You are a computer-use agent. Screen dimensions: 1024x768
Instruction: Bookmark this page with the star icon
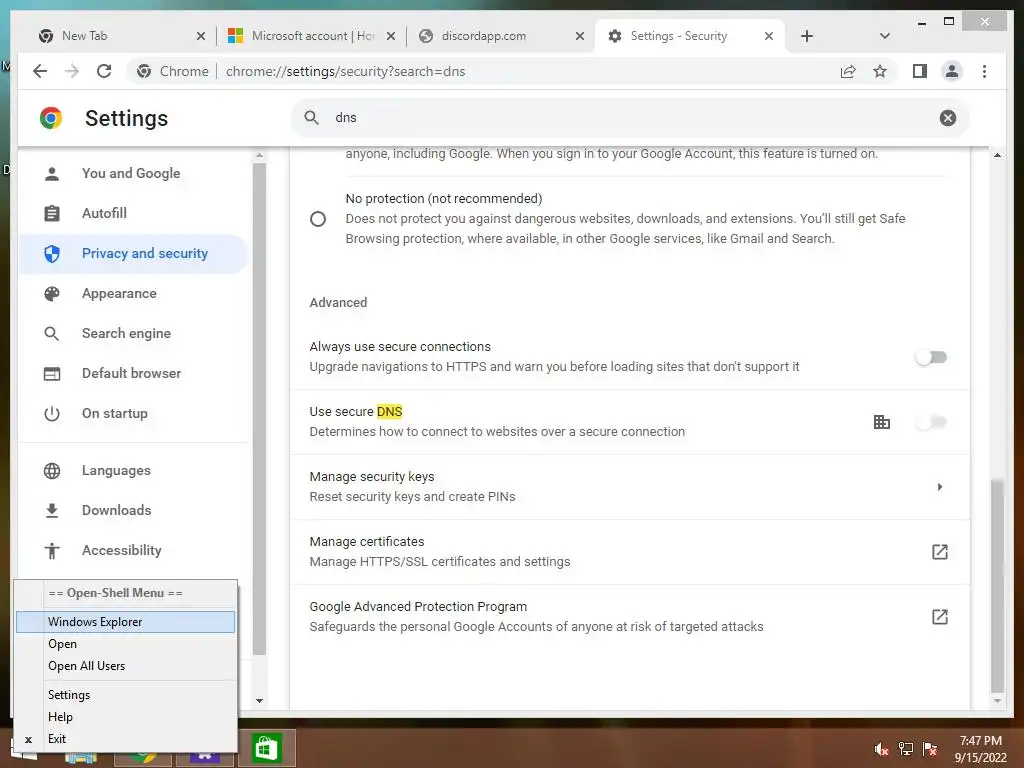pyautogui.click(x=880, y=71)
